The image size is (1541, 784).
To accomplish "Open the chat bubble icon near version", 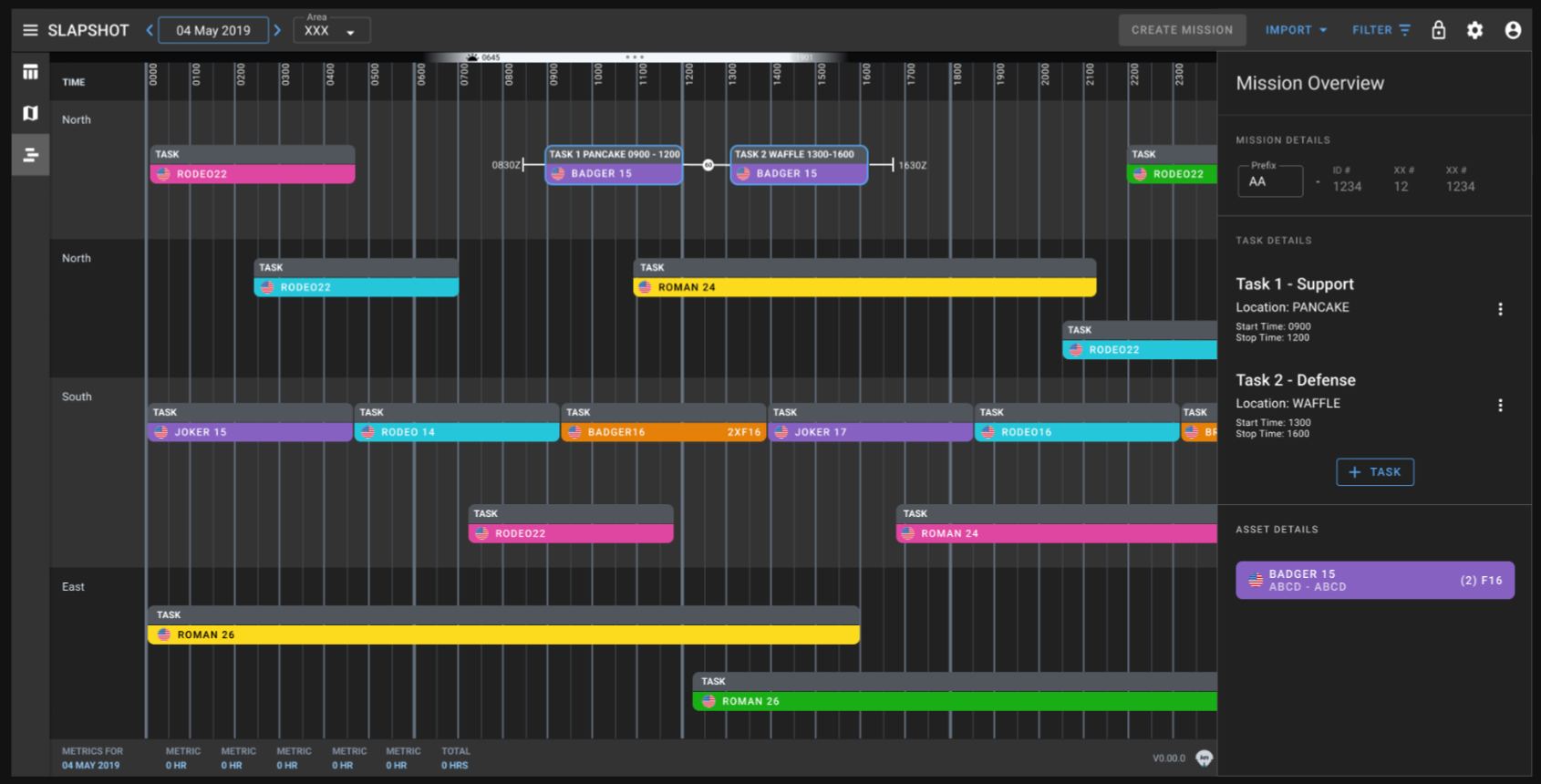I will [1205, 758].
